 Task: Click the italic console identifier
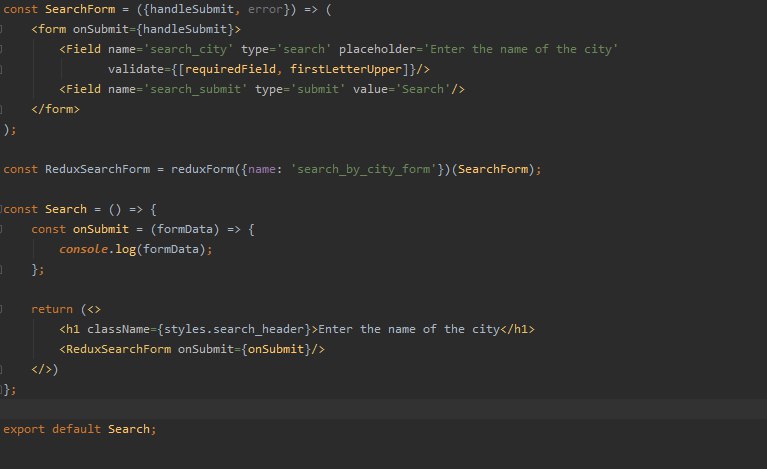pos(84,249)
